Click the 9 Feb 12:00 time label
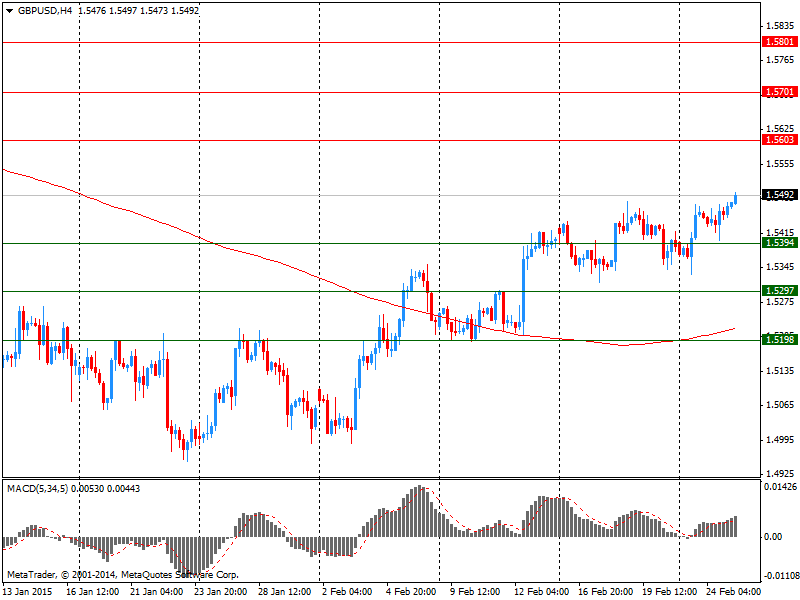 pos(475,592)
